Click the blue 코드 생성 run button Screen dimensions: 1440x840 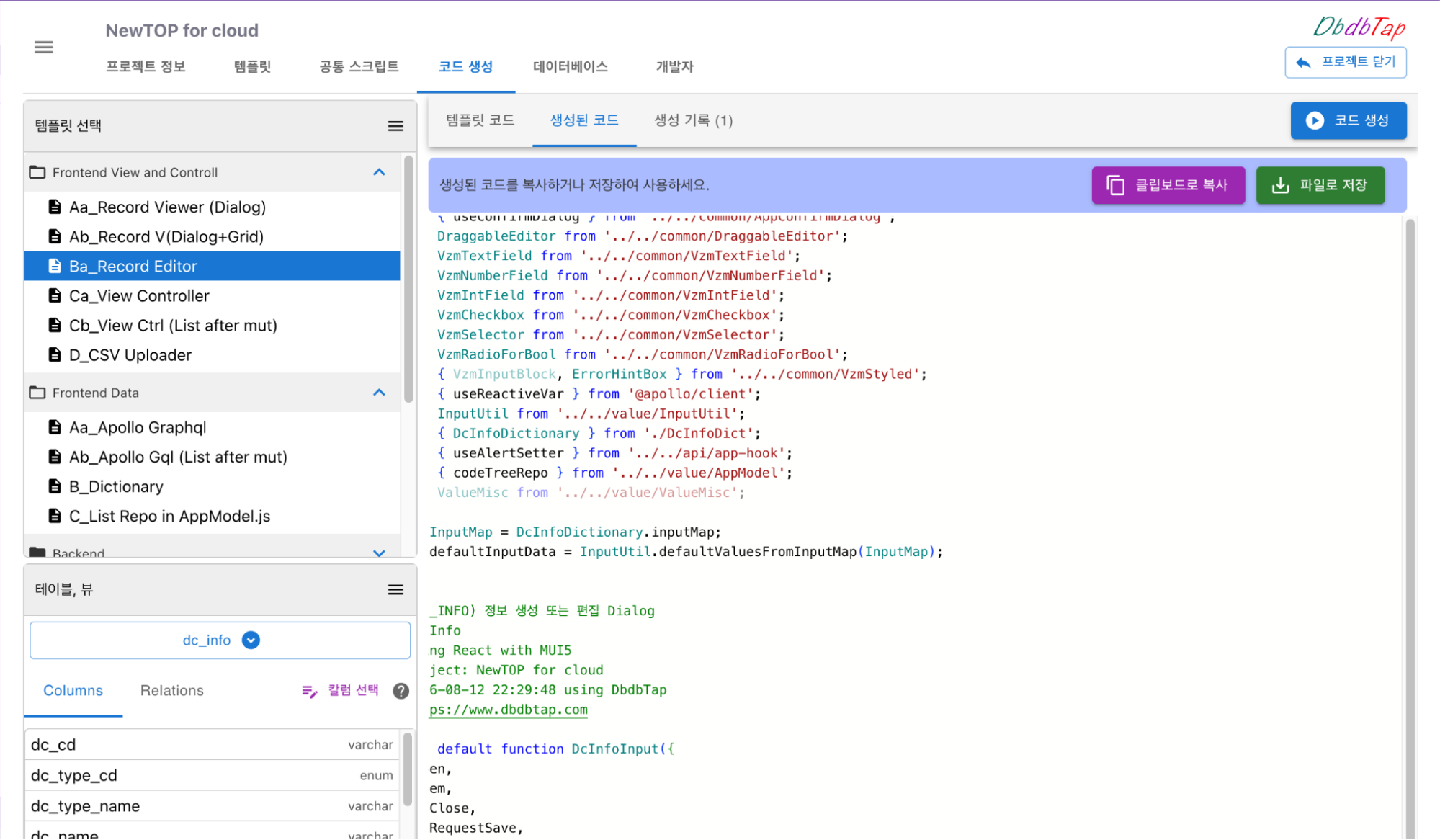pos(1349,121)
